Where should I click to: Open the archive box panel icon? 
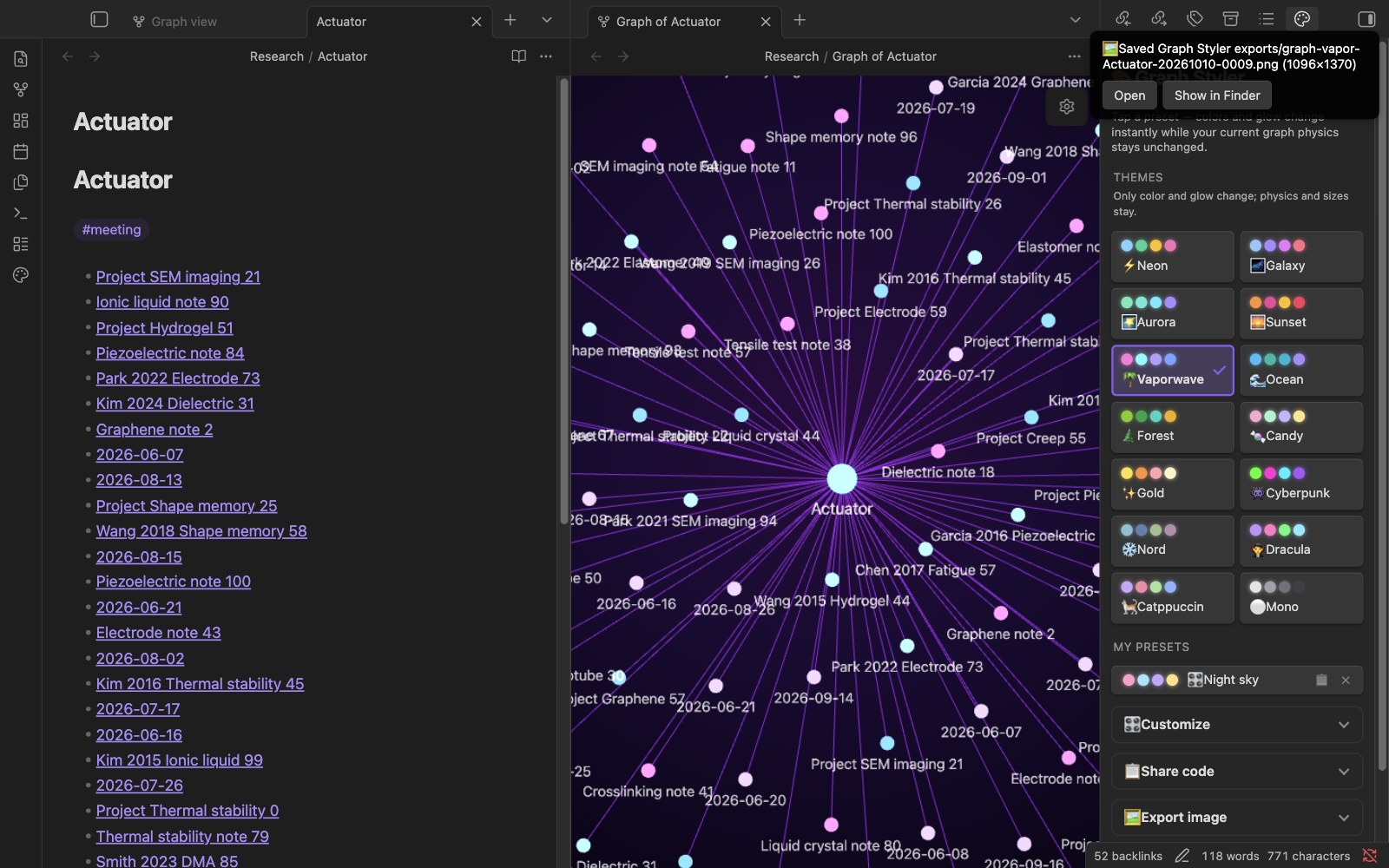tap(1230, 19)
